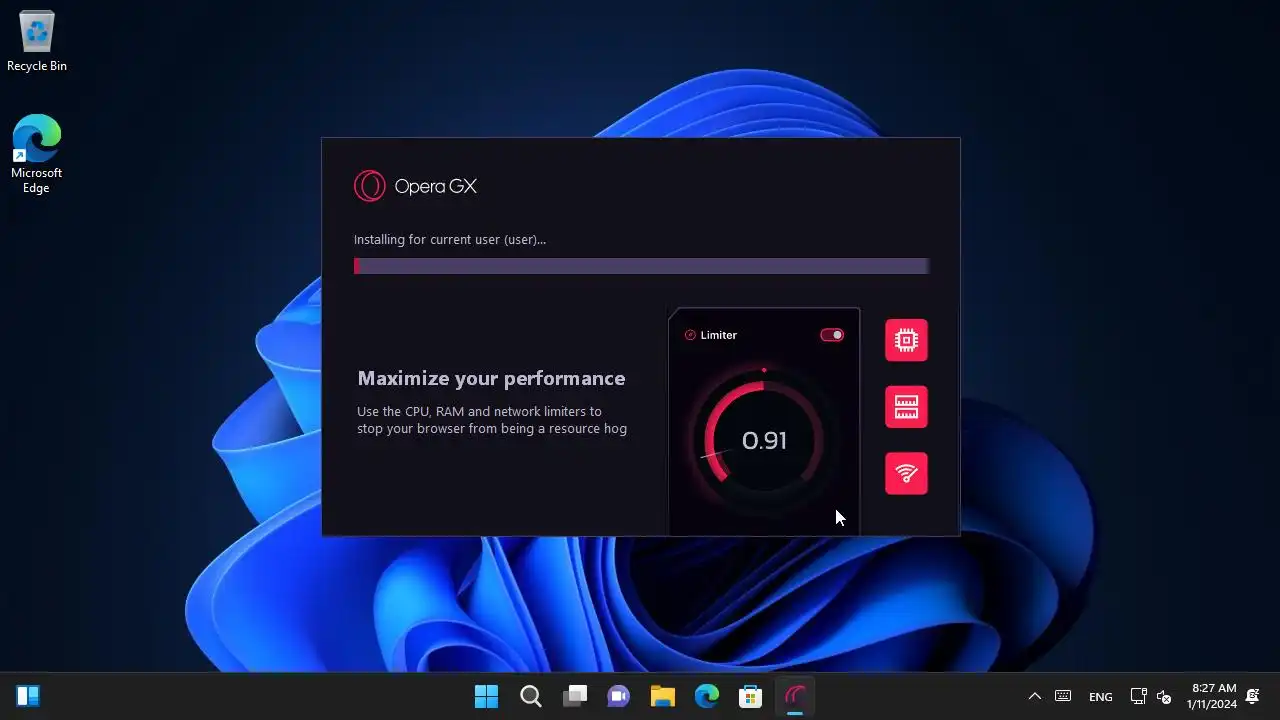
Task: Click 'Maximize your performance' heading
Action: pyautogui.click(x=491, y=378)
